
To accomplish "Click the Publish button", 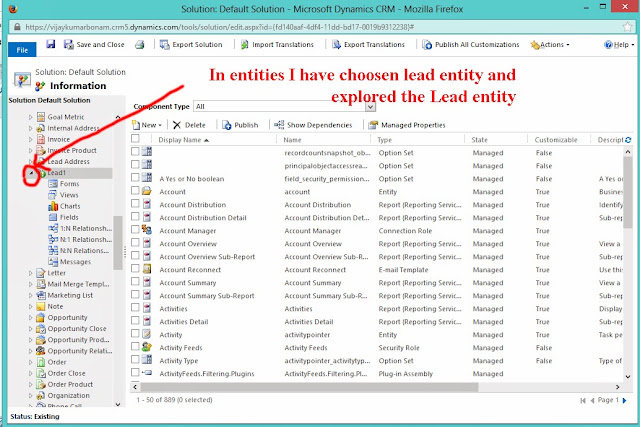I will point(240,125).
